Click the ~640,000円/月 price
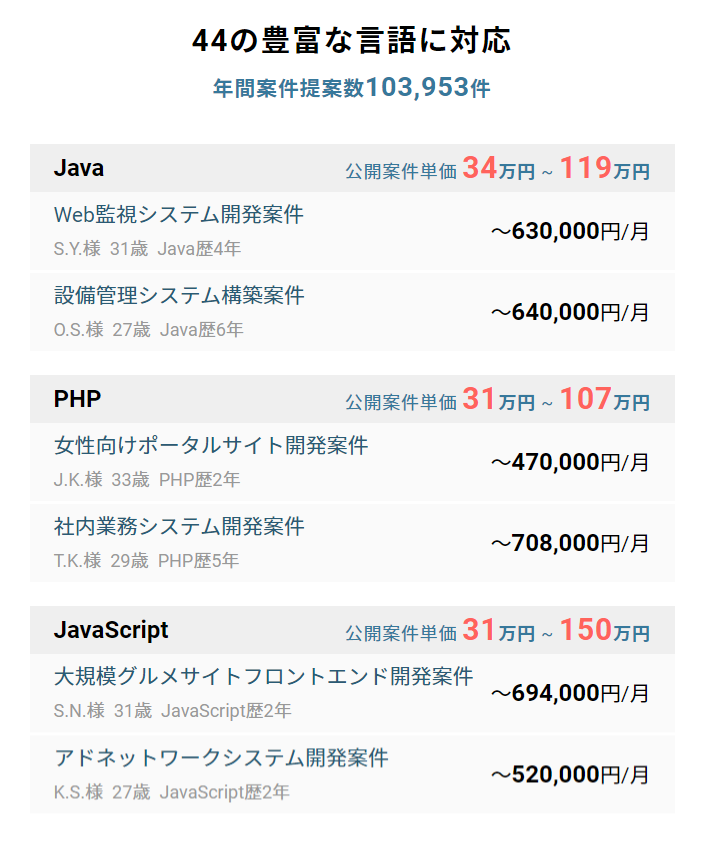 click(570, 312)
